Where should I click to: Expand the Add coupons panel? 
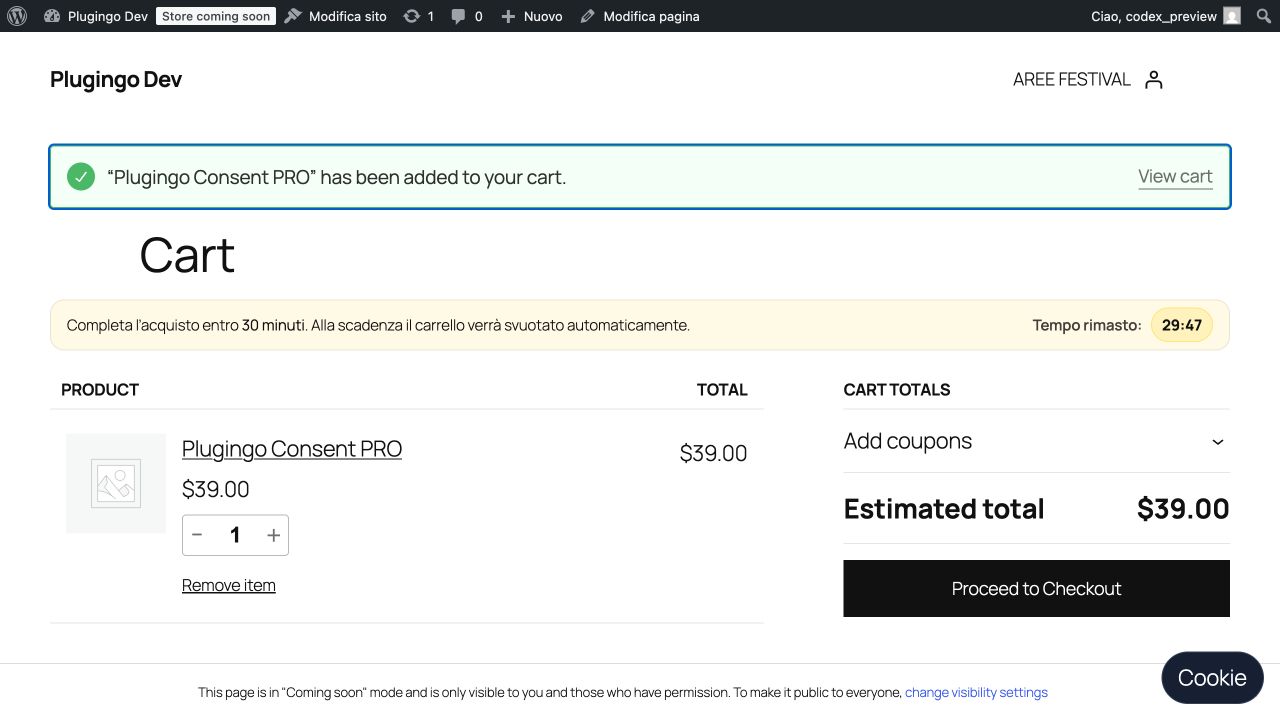[x=1036, y=441]
